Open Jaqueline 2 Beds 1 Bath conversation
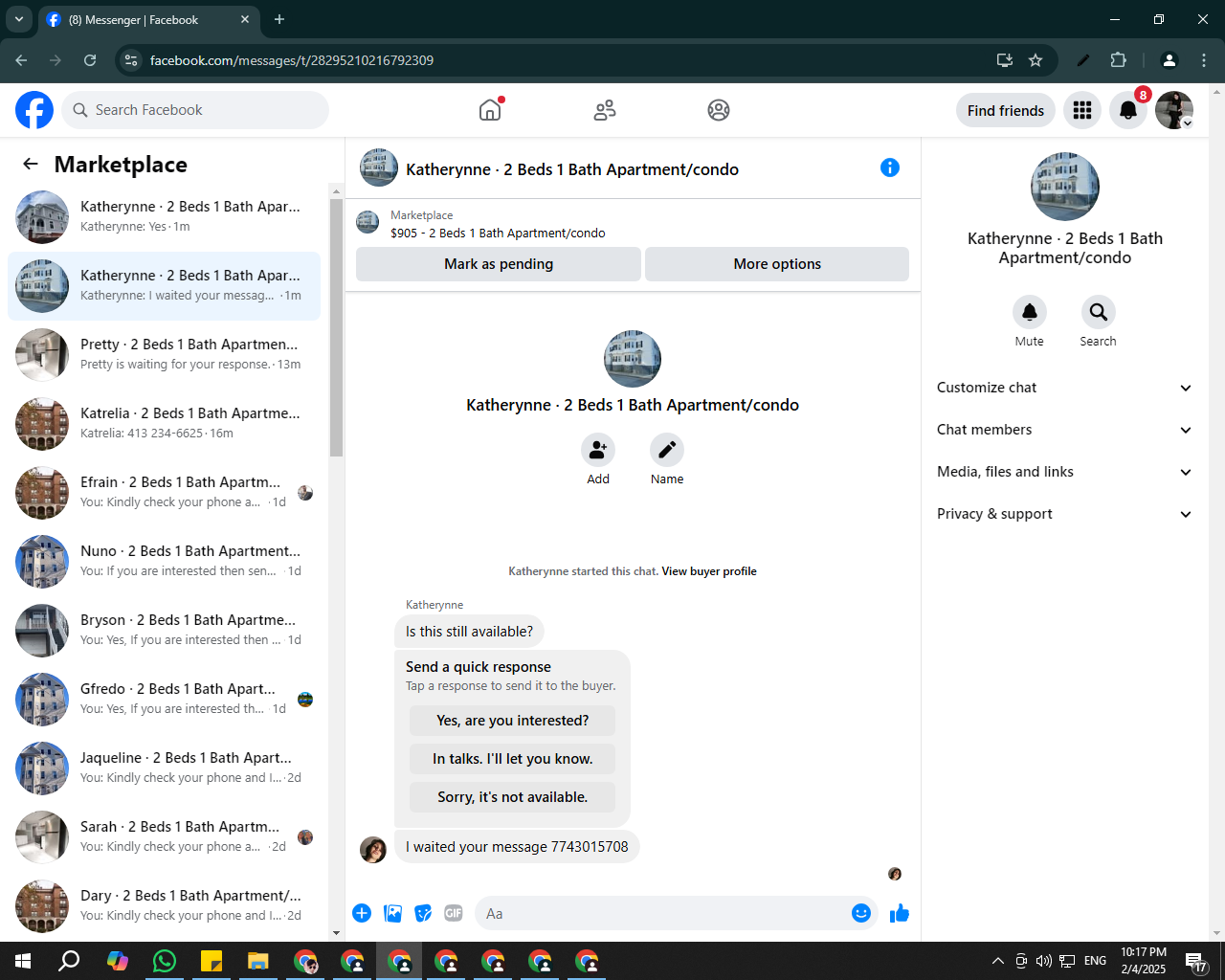The height and width of the screenshot is (980, 1225). (164, 768)
